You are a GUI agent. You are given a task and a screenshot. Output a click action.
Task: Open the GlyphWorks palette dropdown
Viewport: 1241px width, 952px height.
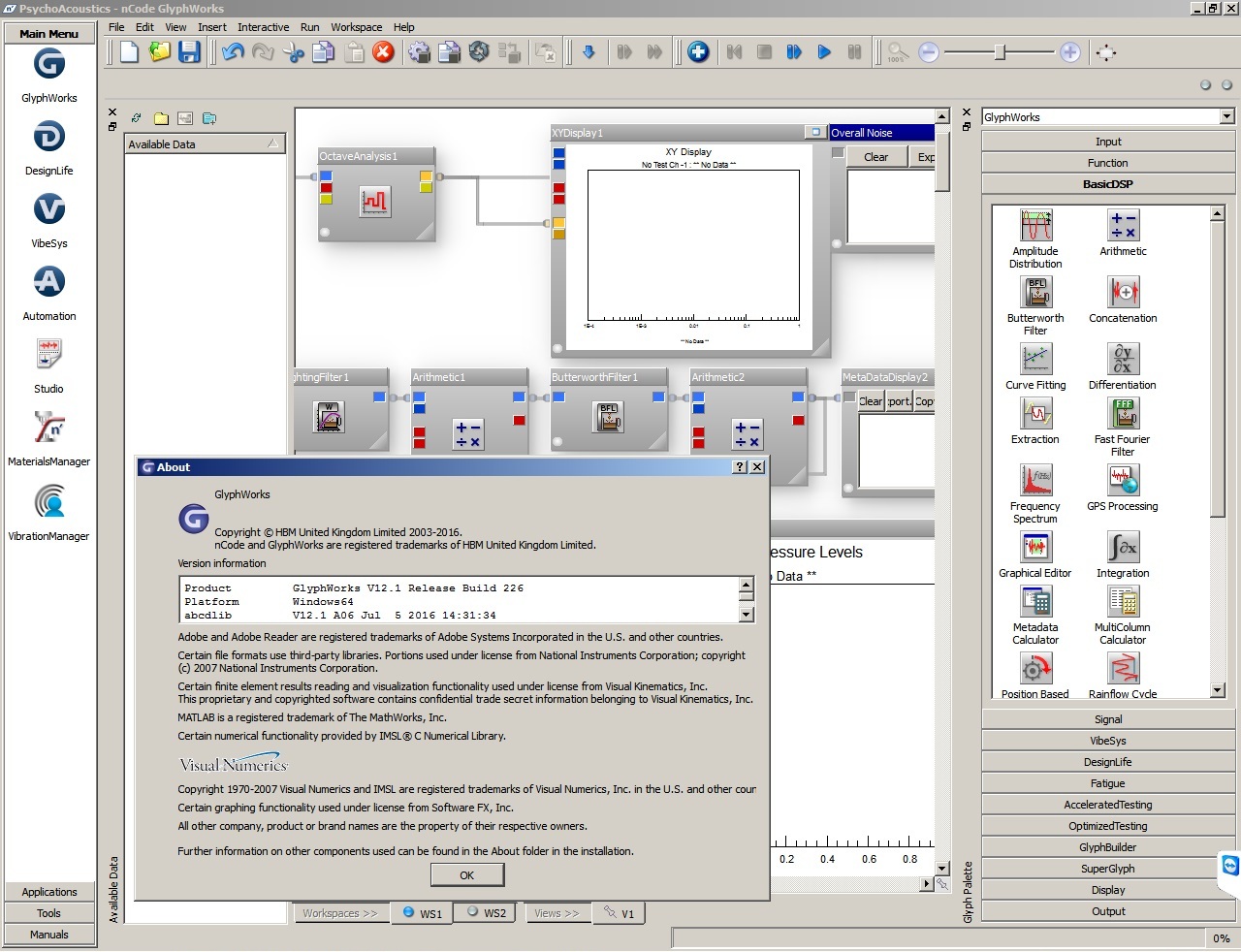1226,116
